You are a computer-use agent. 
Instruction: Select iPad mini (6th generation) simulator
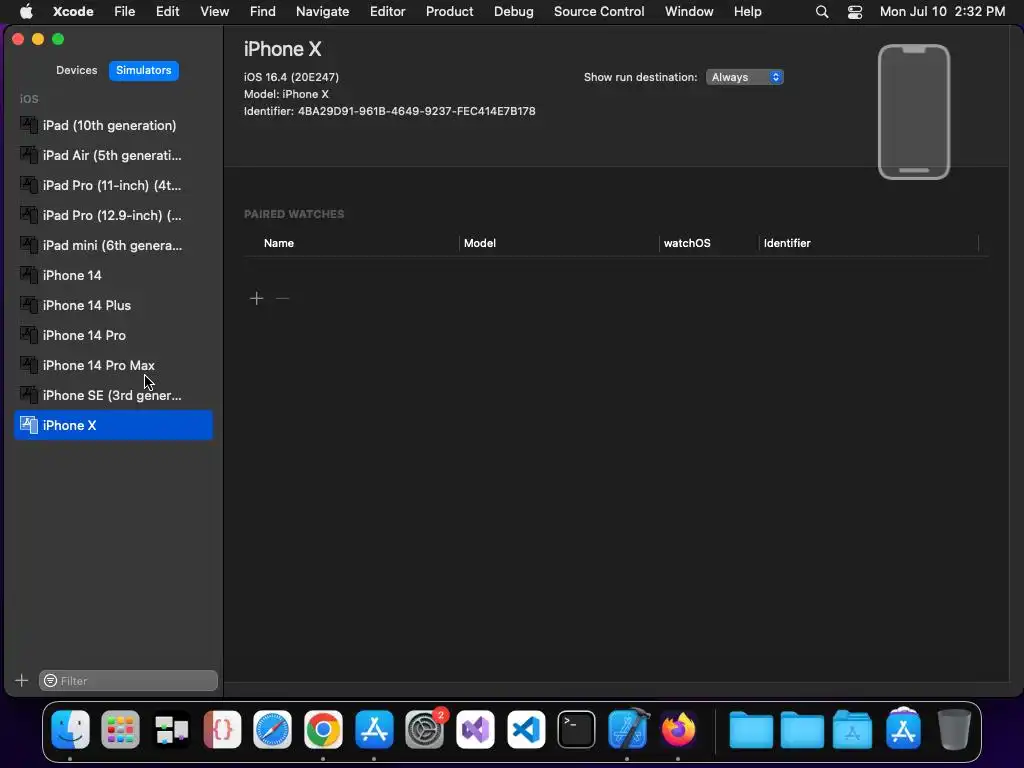[x=113, y=246]
